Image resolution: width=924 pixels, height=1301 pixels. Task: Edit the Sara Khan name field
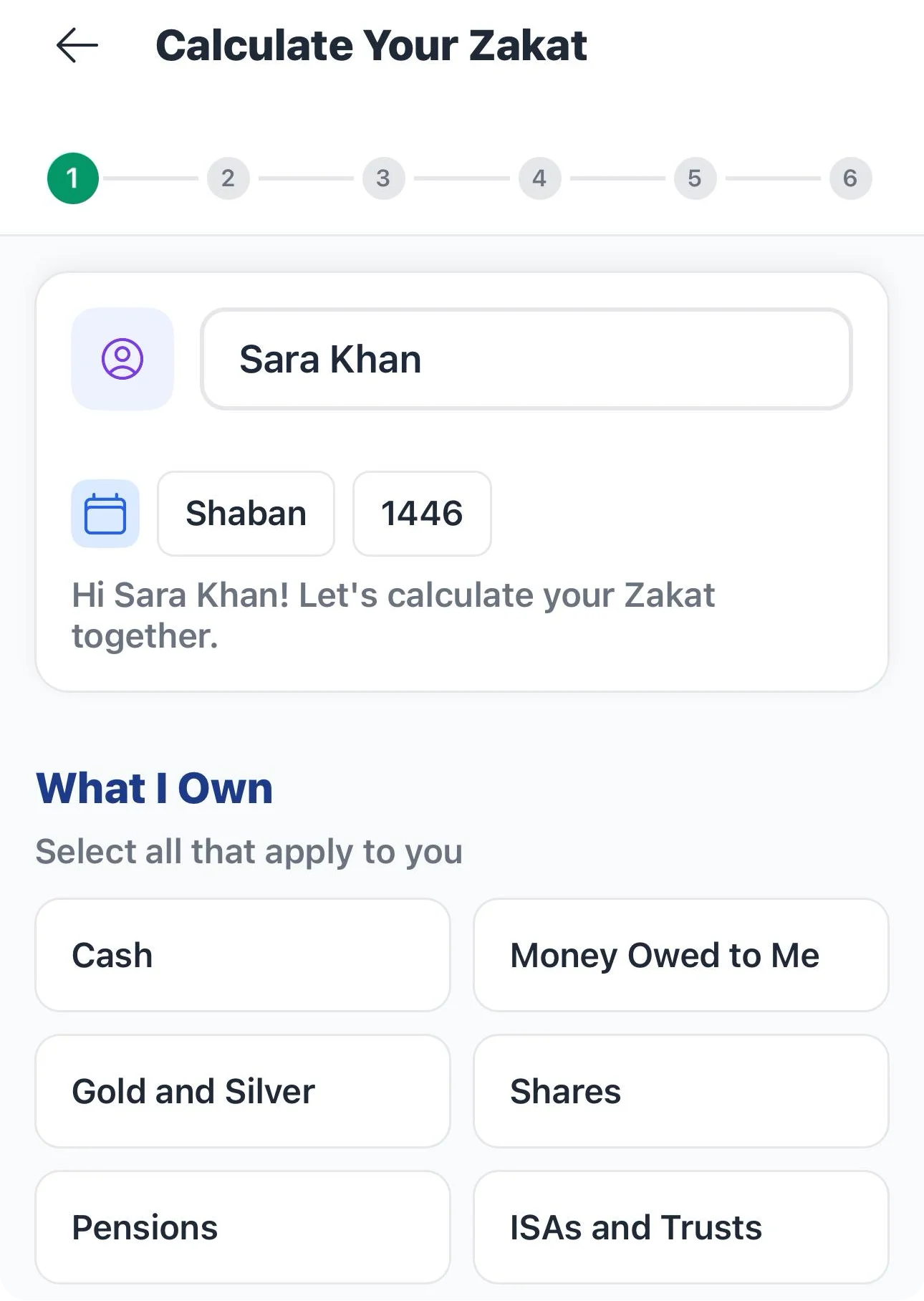[526, 359]
